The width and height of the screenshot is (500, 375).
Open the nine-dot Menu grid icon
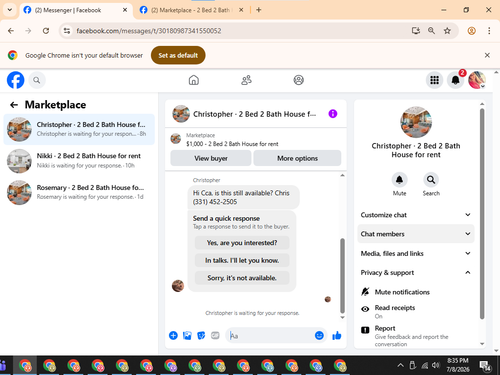[434, 80]
